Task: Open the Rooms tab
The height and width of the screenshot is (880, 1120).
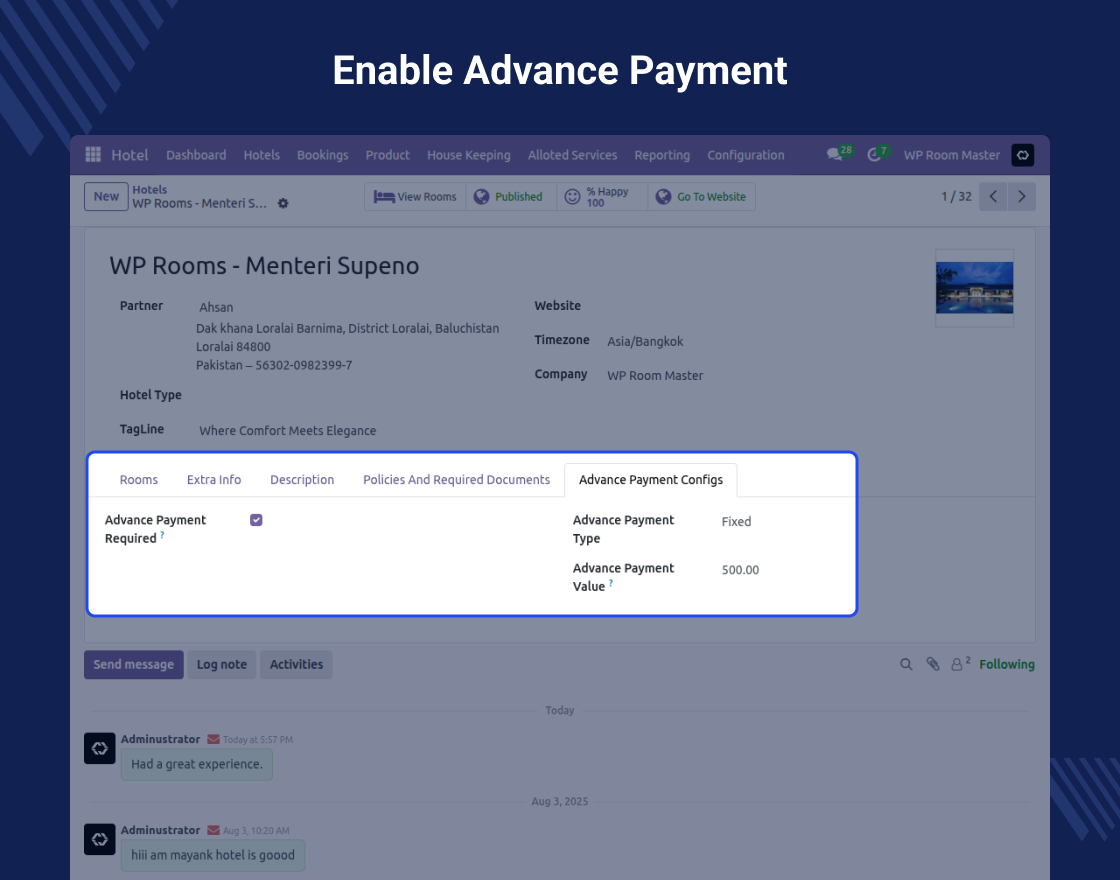Action: (x=139, y=480)
